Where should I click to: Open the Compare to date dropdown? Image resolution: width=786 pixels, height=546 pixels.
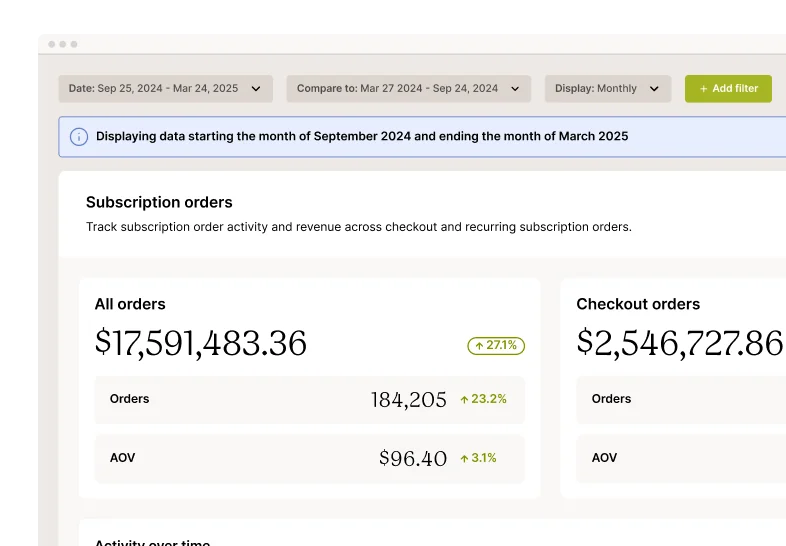(x=409, y=89)
